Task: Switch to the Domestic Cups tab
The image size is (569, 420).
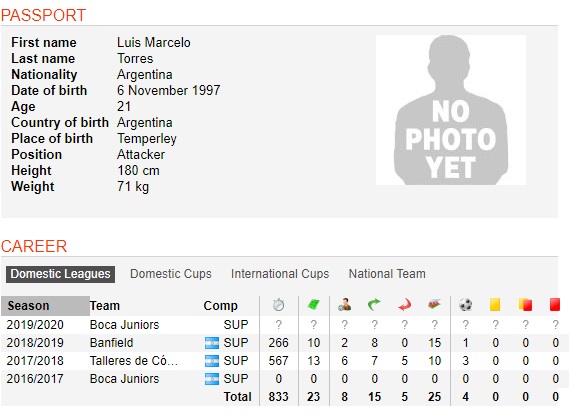Action: click(x=171, y=274)
